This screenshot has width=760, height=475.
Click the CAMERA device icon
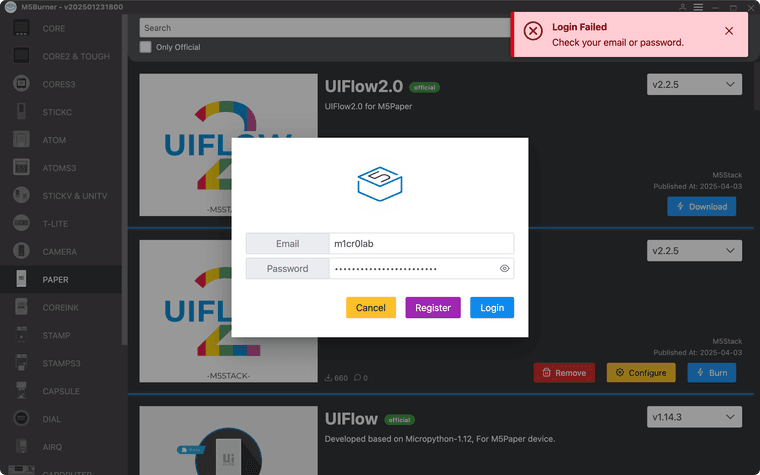21,252
